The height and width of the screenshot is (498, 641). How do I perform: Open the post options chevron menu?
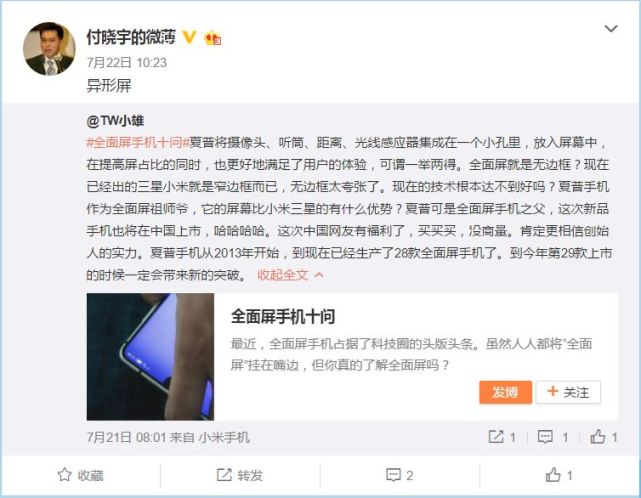611,29
